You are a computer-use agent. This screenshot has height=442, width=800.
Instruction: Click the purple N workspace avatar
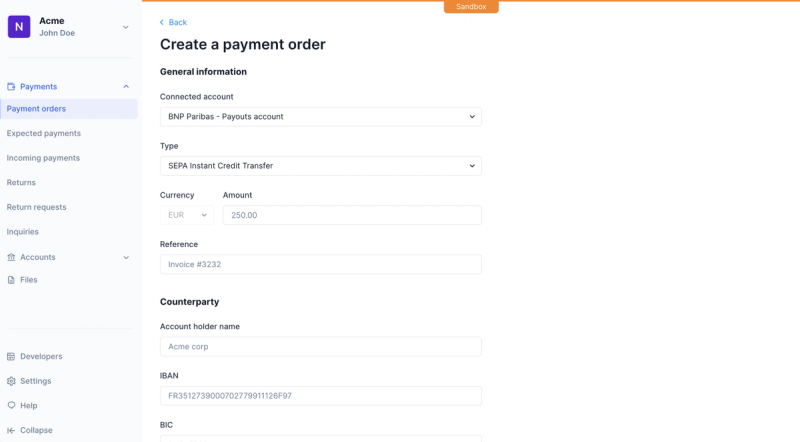tap(19, 27)
